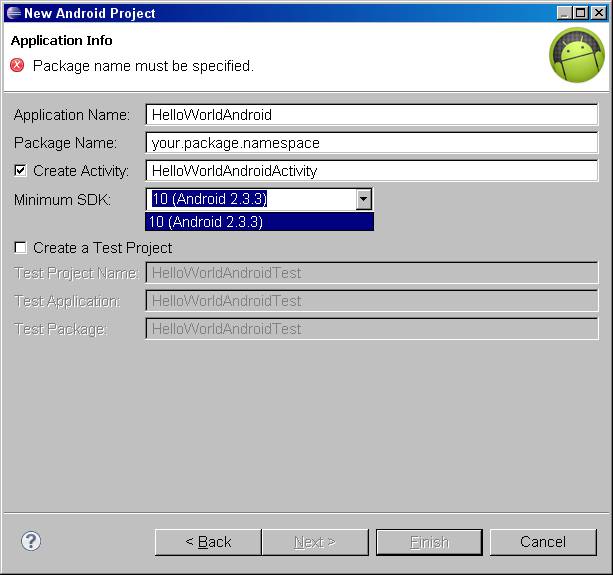Maximize the New Android Project window
This screenshot has height=575, width=613.
pyautogui.click(x=580, y=13)
